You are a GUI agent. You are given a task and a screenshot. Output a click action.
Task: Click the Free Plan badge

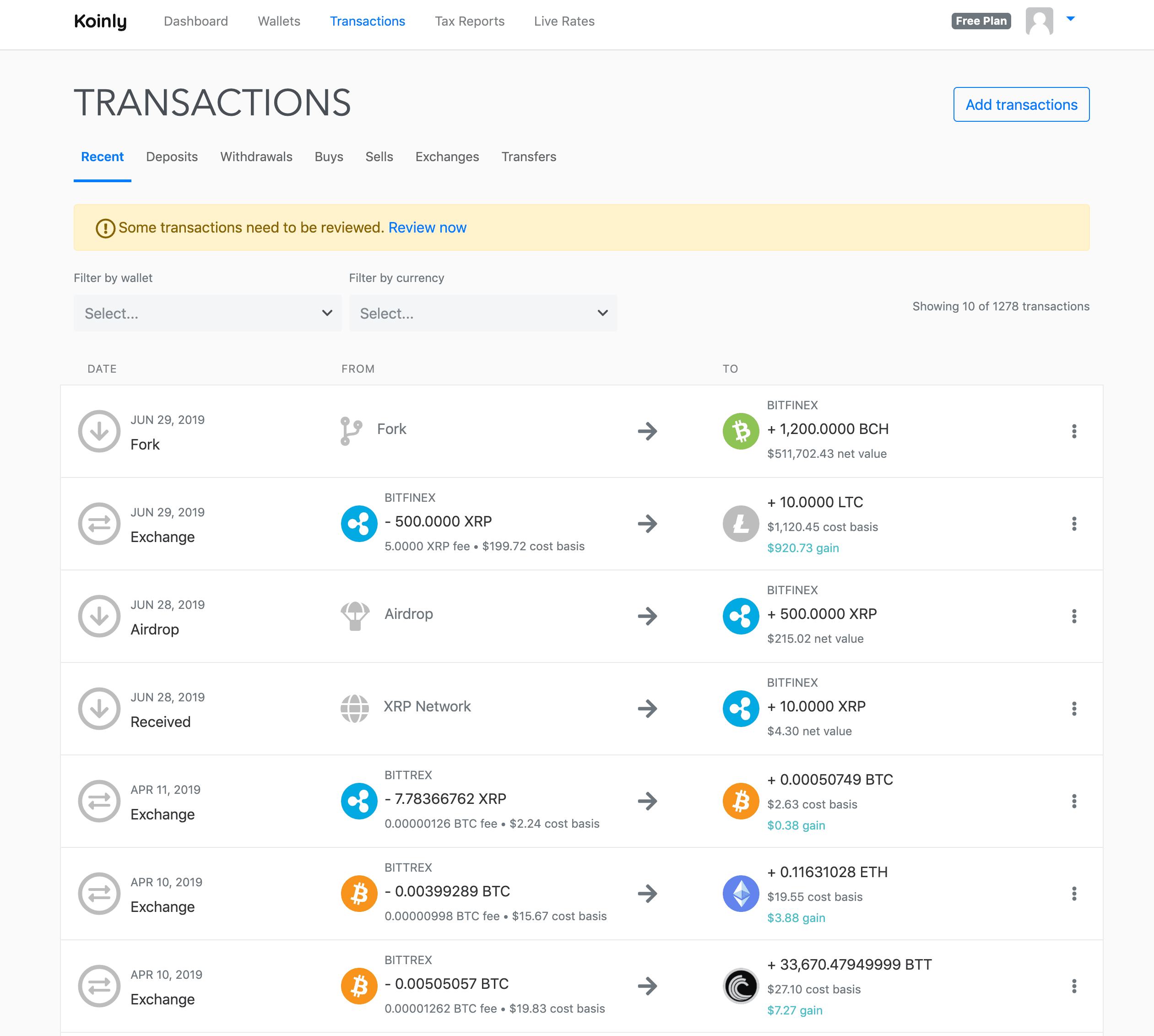pos(981,21)
